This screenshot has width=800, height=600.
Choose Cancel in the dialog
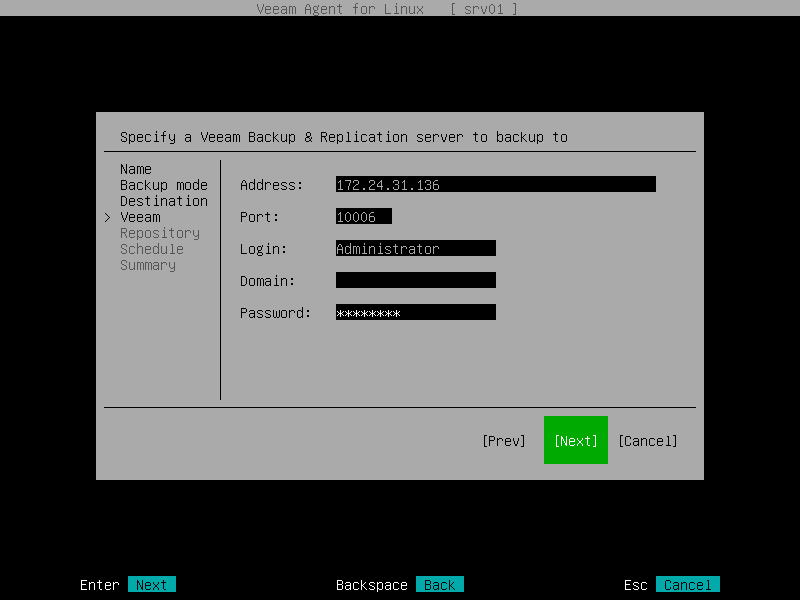(x=648, y=440)
